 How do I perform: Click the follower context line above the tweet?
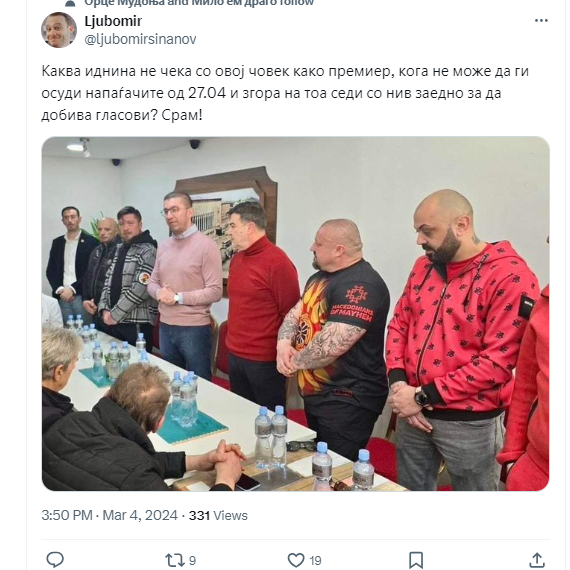[199, 3]
